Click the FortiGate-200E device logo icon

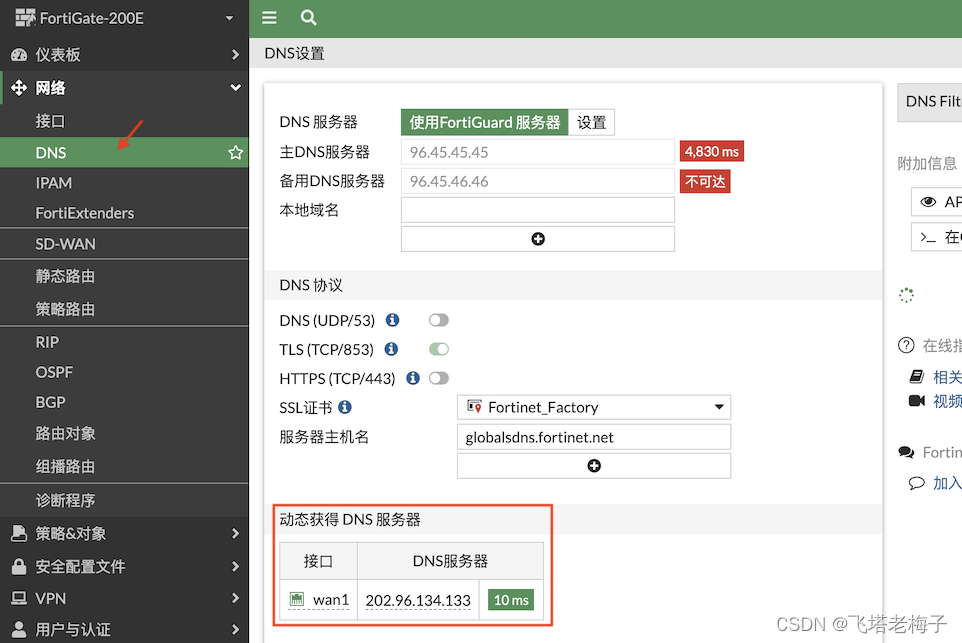pyautogui.click(x=25, y=18)
